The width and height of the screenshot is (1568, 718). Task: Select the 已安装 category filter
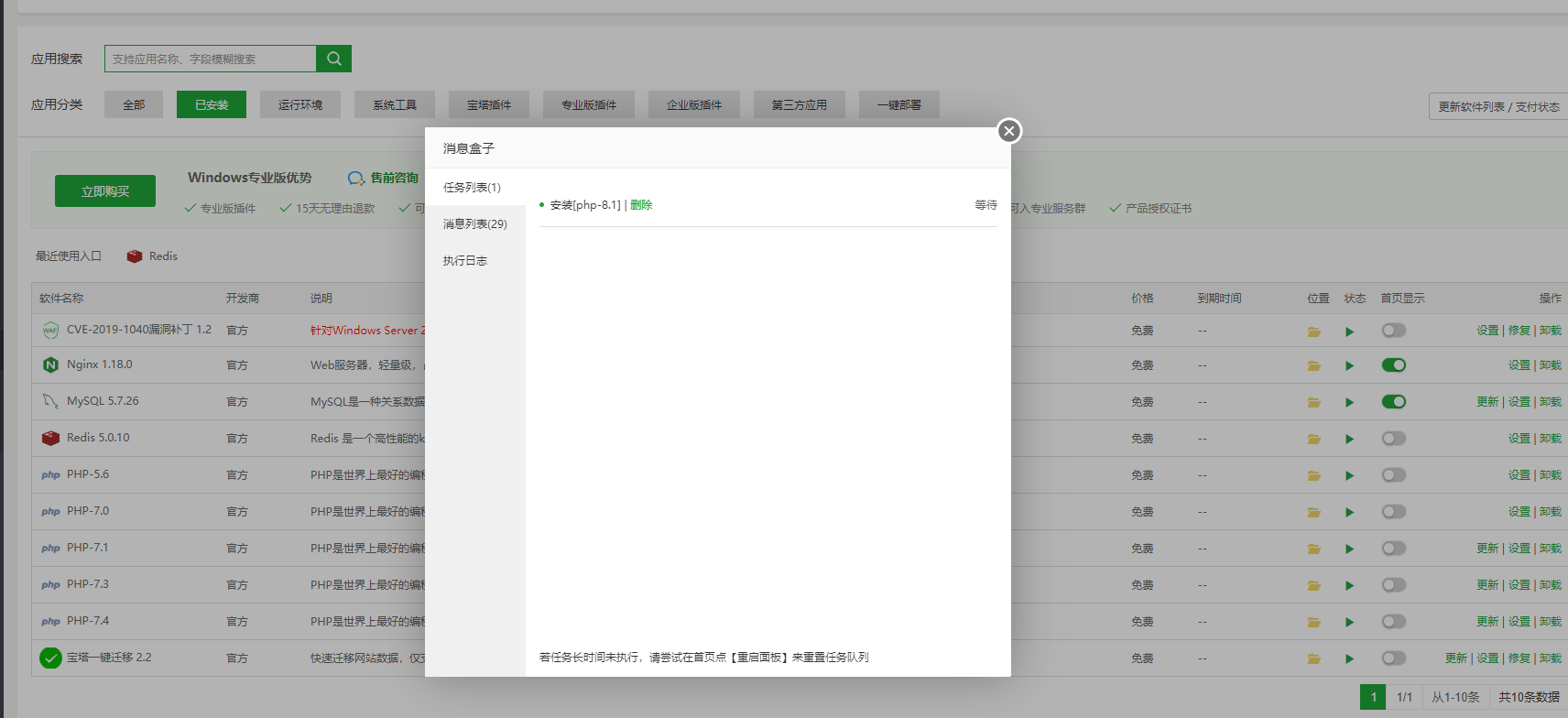click(212, 104)
